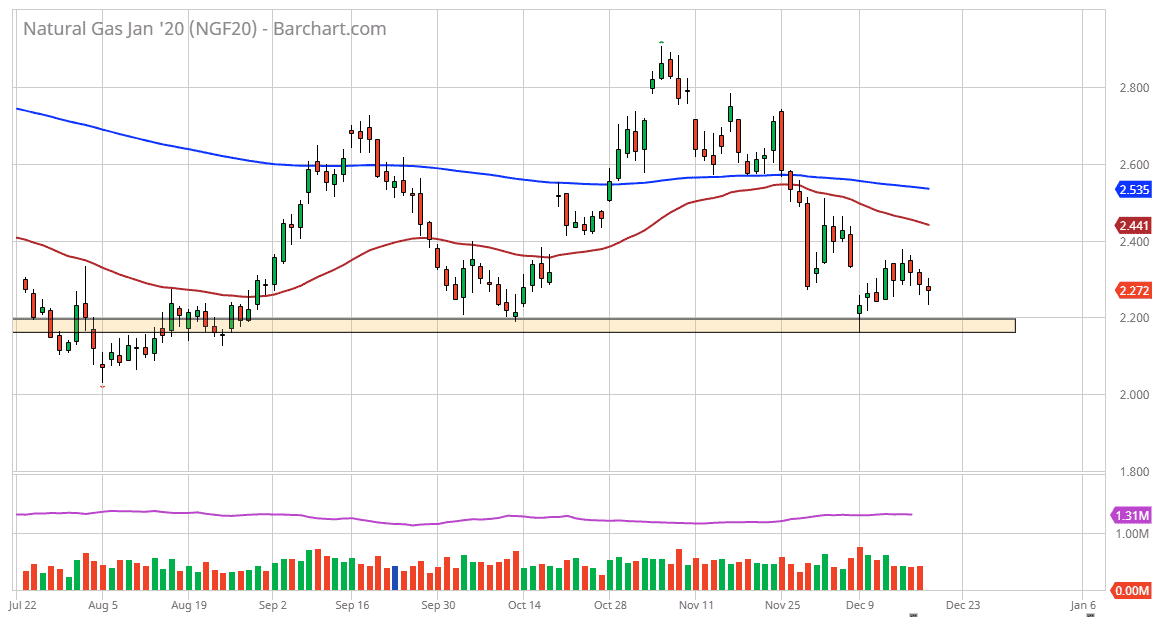Click the red 2.441 moving average label
1154x617 pixels.
[x=1133, y=225]
